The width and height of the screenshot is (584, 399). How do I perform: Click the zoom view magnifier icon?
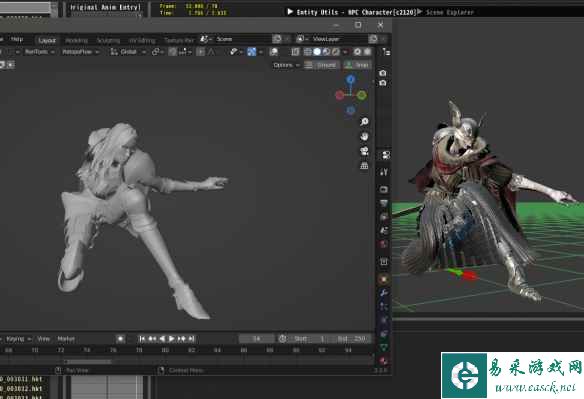pos(364,121)
